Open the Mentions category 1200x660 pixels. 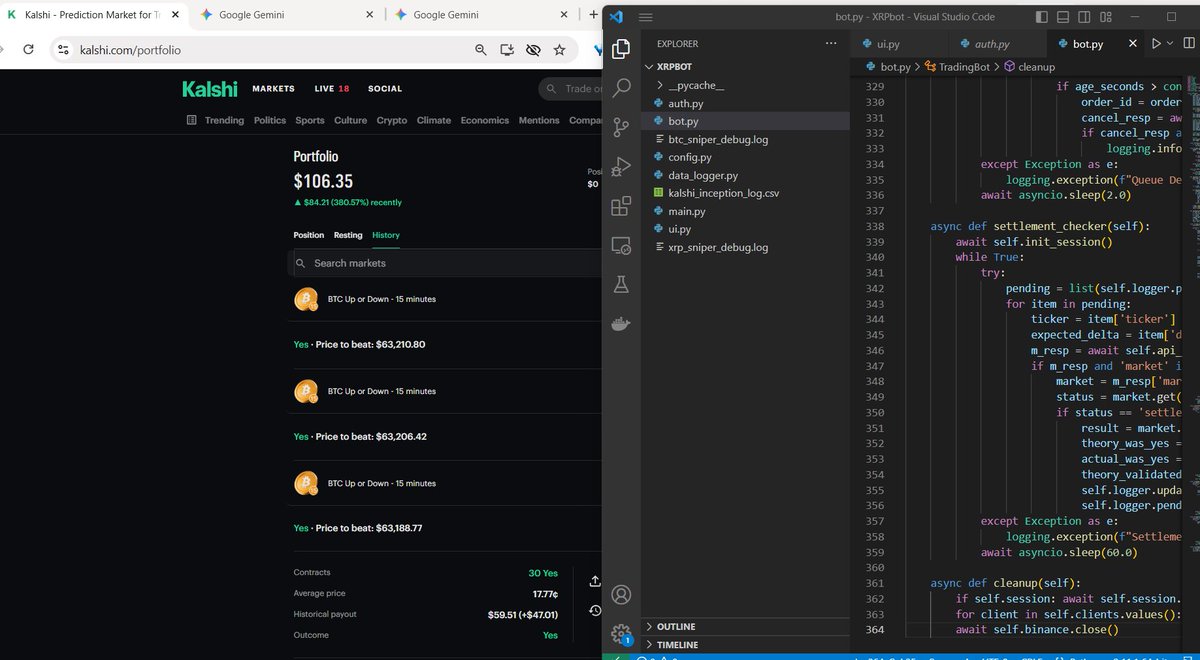539,120
